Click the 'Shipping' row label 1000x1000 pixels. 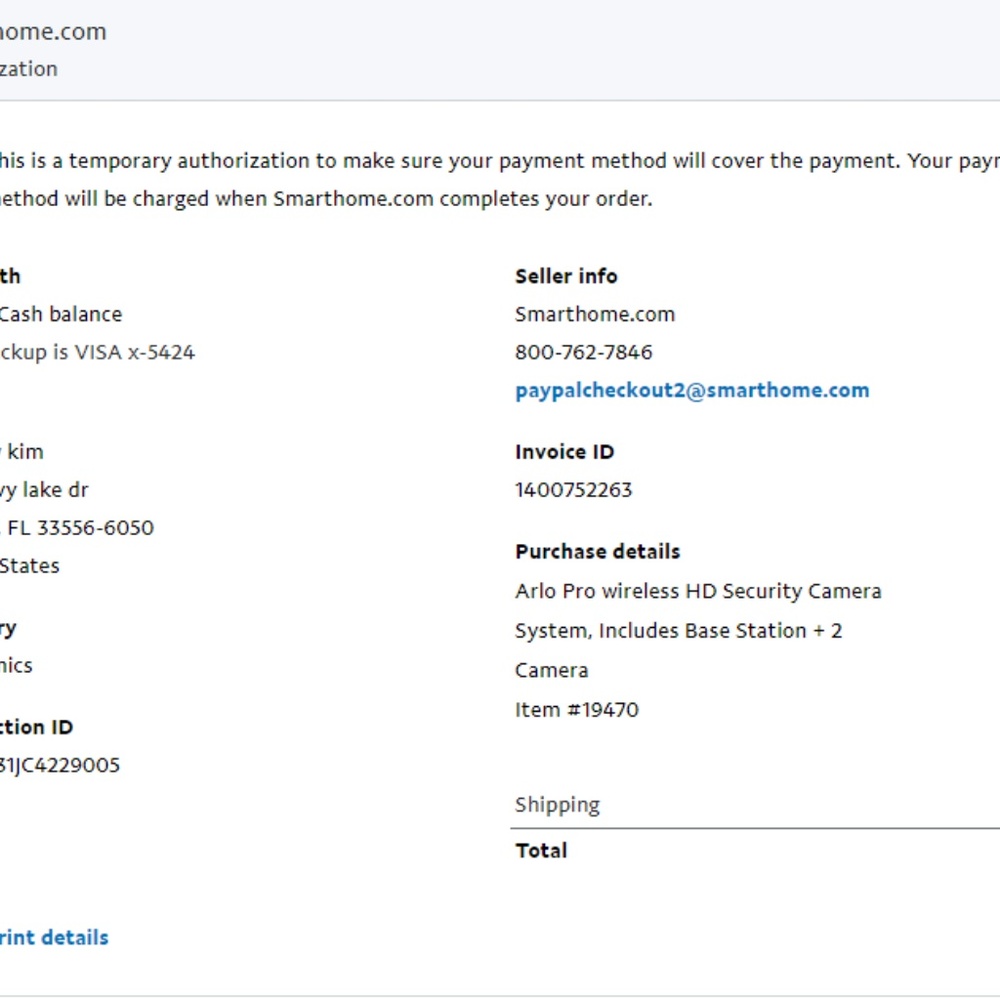(557, 805)
